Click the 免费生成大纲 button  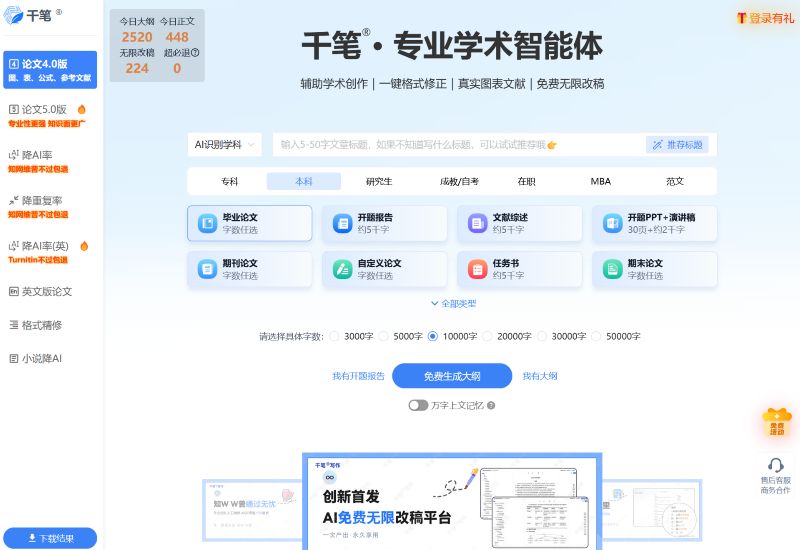[x=452, y=376]
